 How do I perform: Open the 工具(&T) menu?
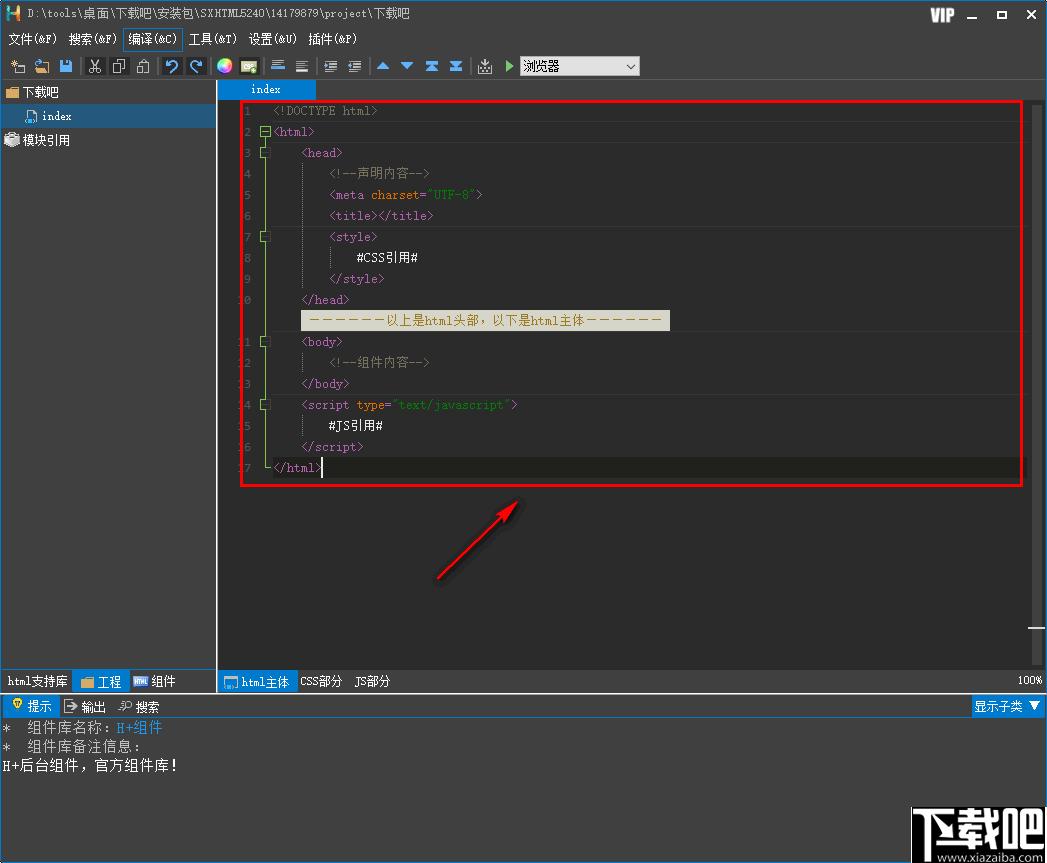pos(213,39)
